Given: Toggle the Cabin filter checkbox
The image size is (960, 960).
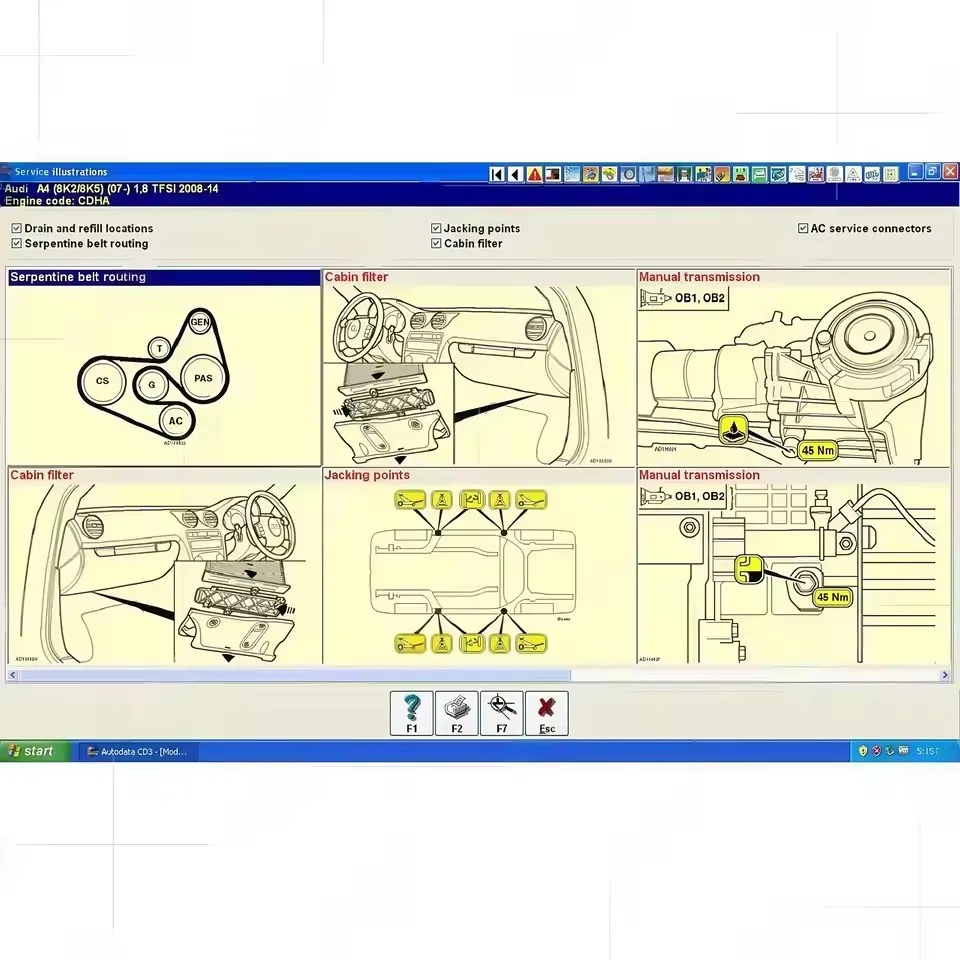Looking at the screenshot, I should pyautogui.click(x=436, y=244).
